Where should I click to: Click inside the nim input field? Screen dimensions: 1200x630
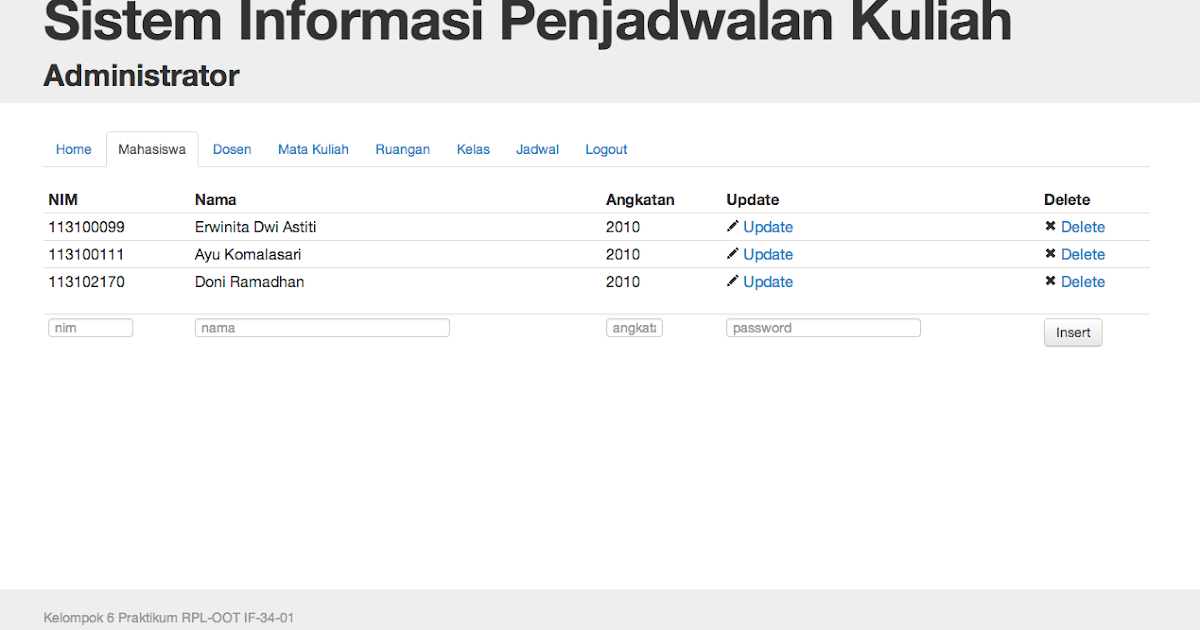coord(90,327)
